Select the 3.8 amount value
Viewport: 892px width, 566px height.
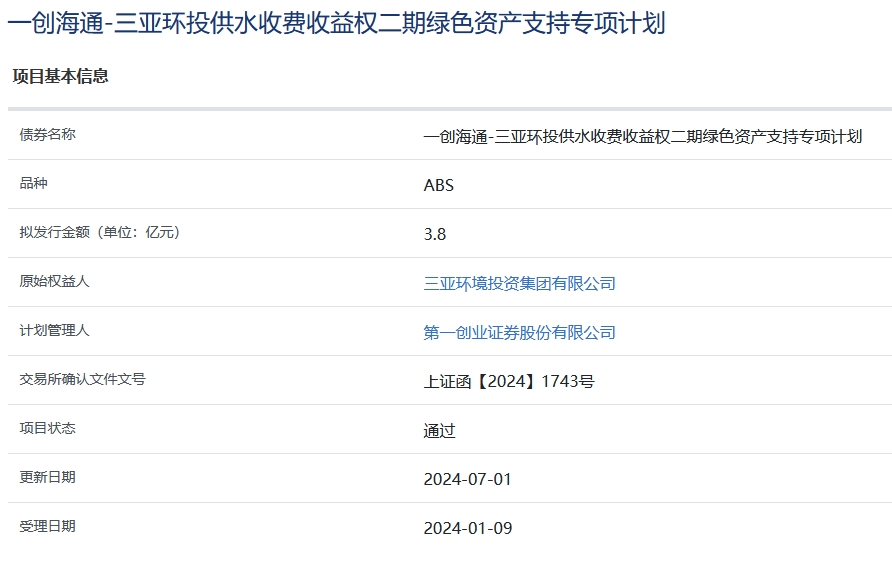435,234
